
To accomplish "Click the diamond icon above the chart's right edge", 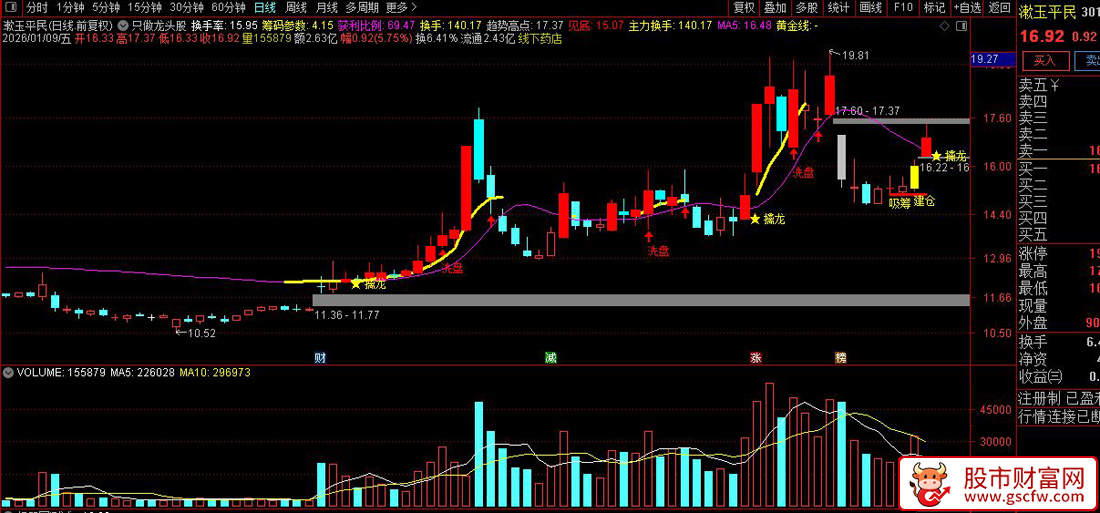I will [942, 26].
